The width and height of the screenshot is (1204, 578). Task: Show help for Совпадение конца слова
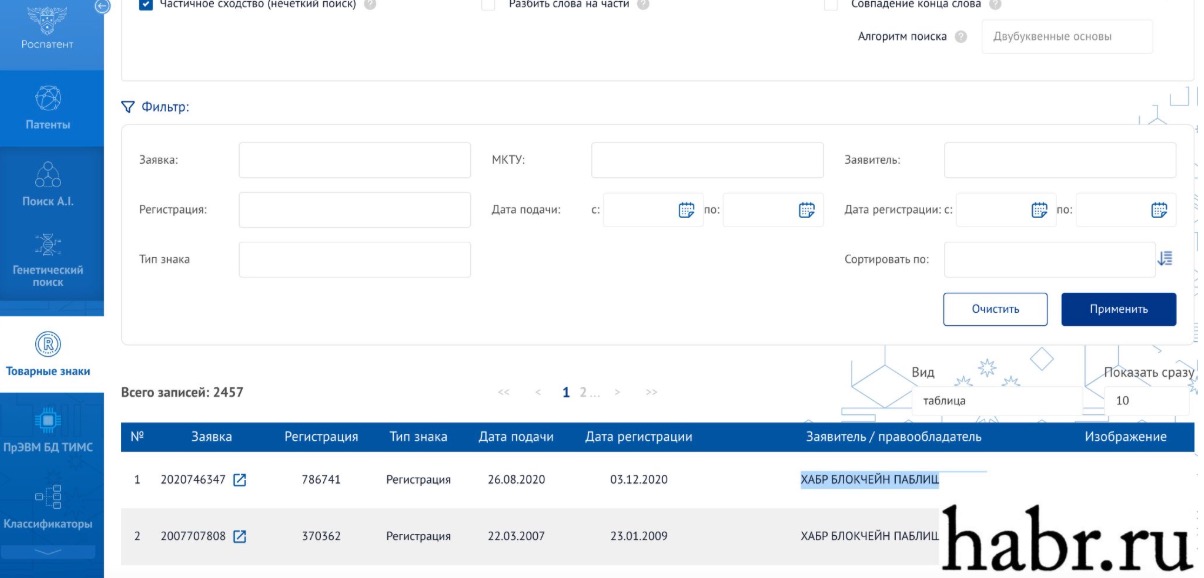(995, 4)
